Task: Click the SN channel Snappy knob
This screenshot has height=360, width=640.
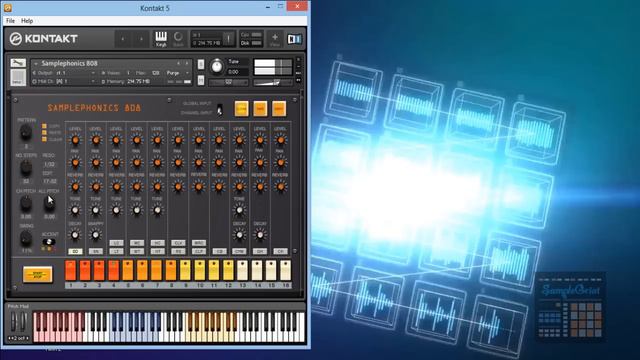Action: pyautogui.click(x=96, y=235)
